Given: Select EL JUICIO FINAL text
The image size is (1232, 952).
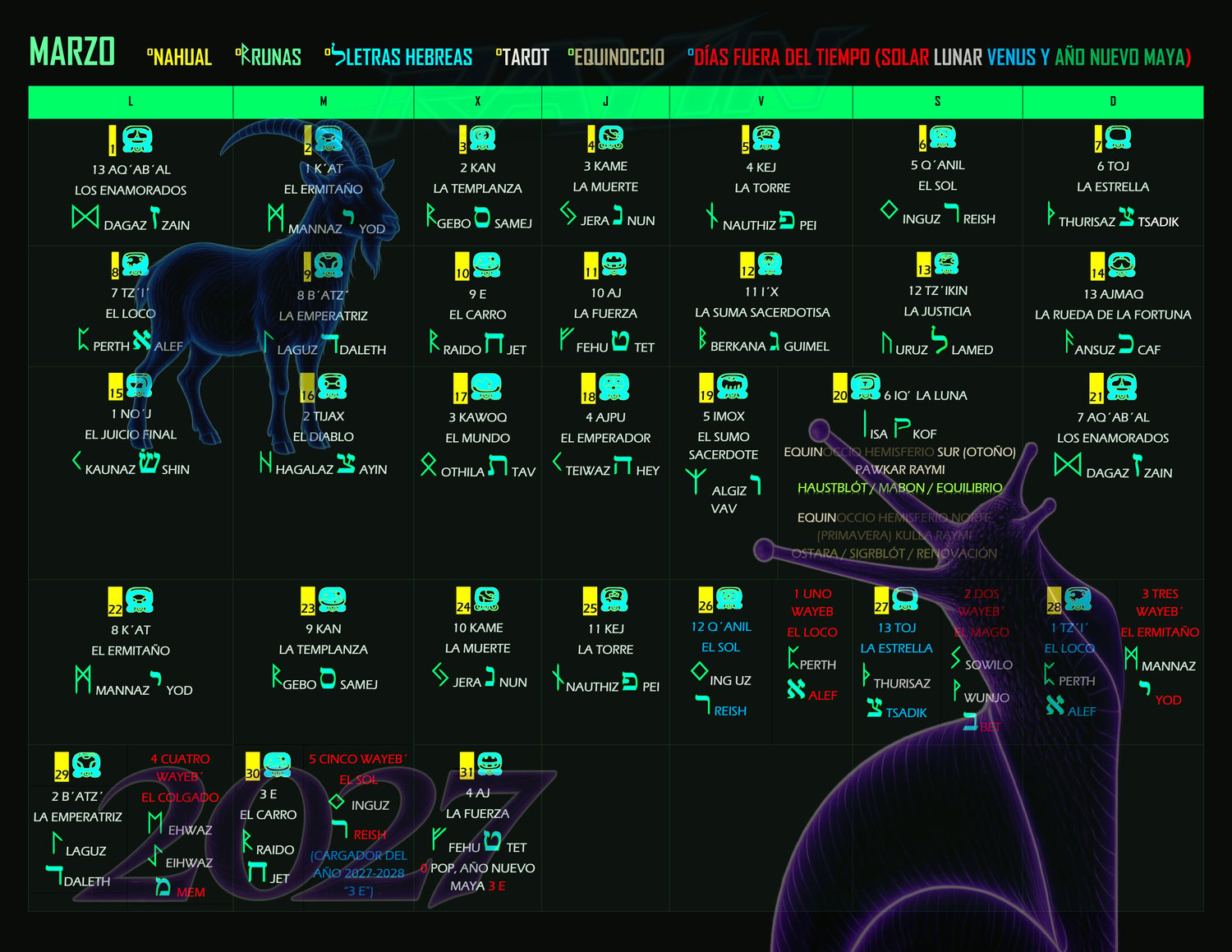Looking at the screenshot, I should coord(131,435).
